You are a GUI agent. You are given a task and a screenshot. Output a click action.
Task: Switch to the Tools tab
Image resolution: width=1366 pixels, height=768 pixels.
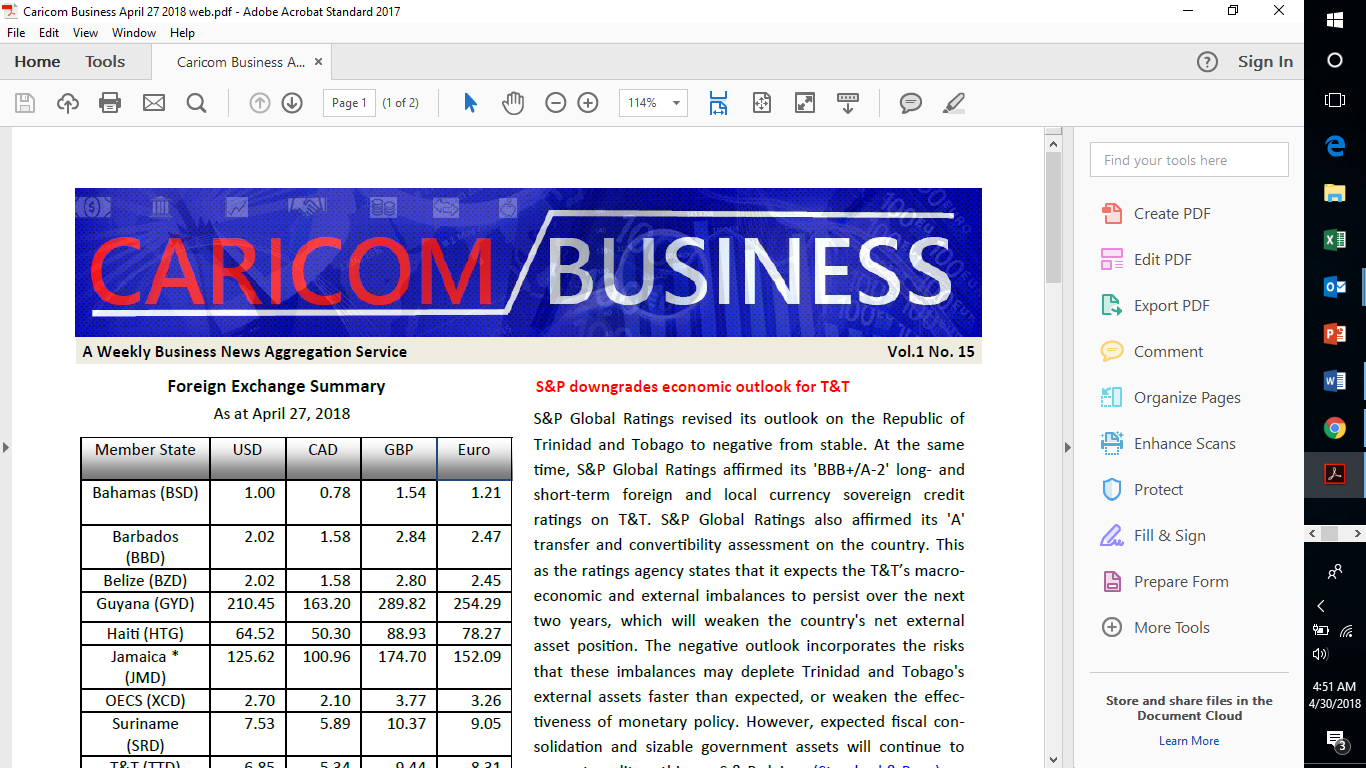click(105, 61)
